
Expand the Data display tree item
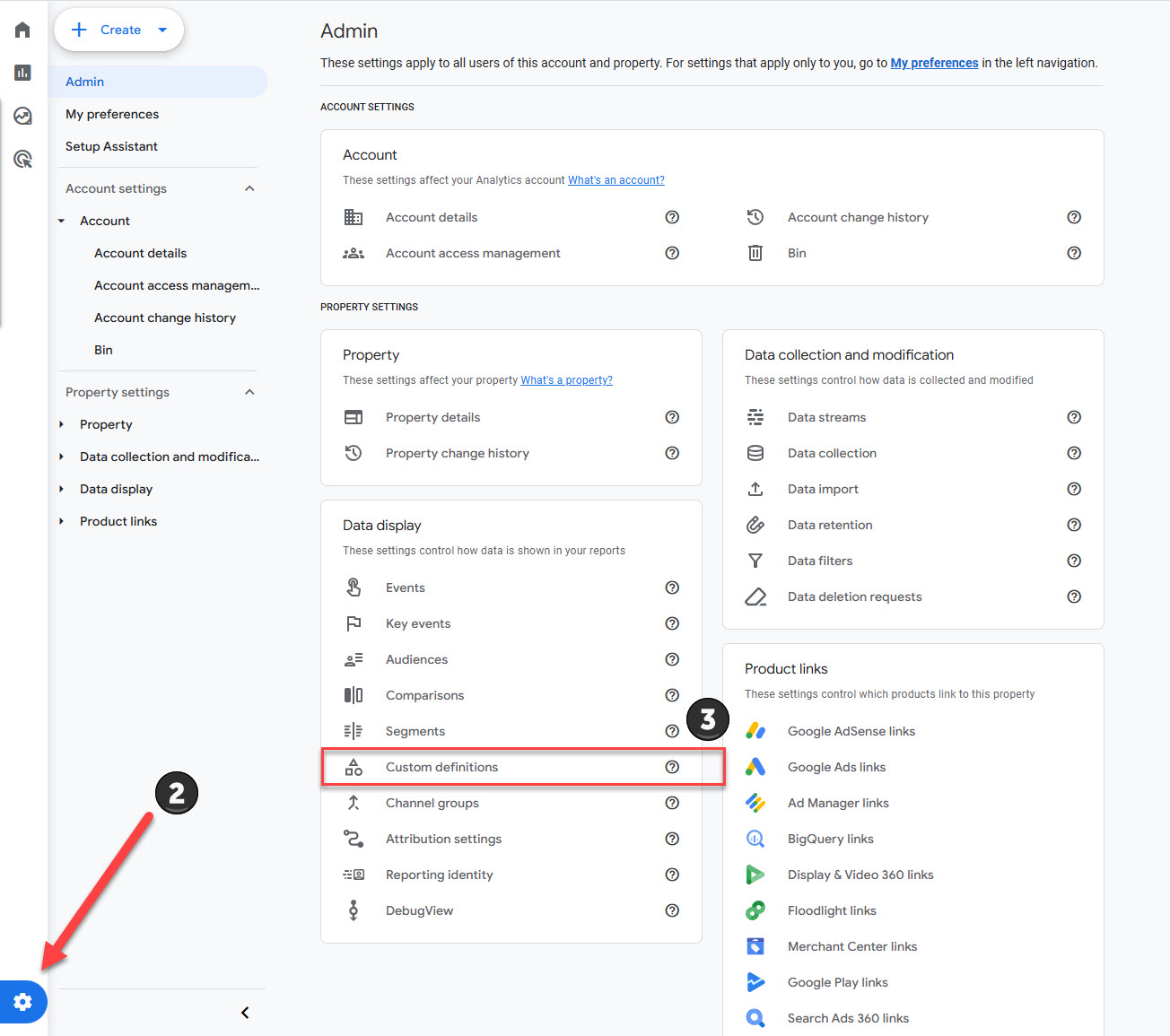61,489
